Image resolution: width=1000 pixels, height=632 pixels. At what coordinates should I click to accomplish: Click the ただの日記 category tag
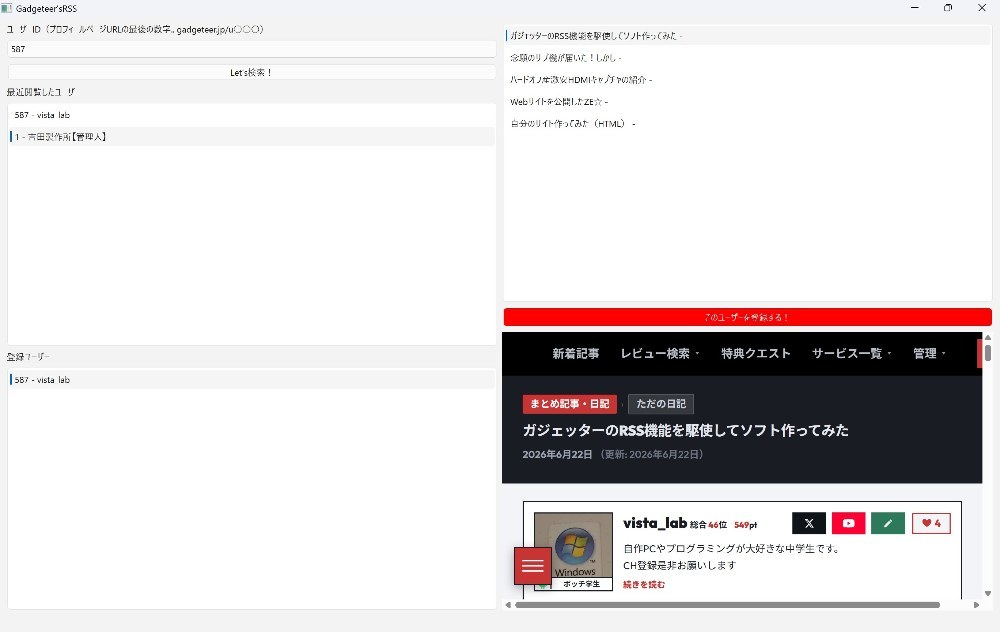pyautogui.click(x=661, y=404)
